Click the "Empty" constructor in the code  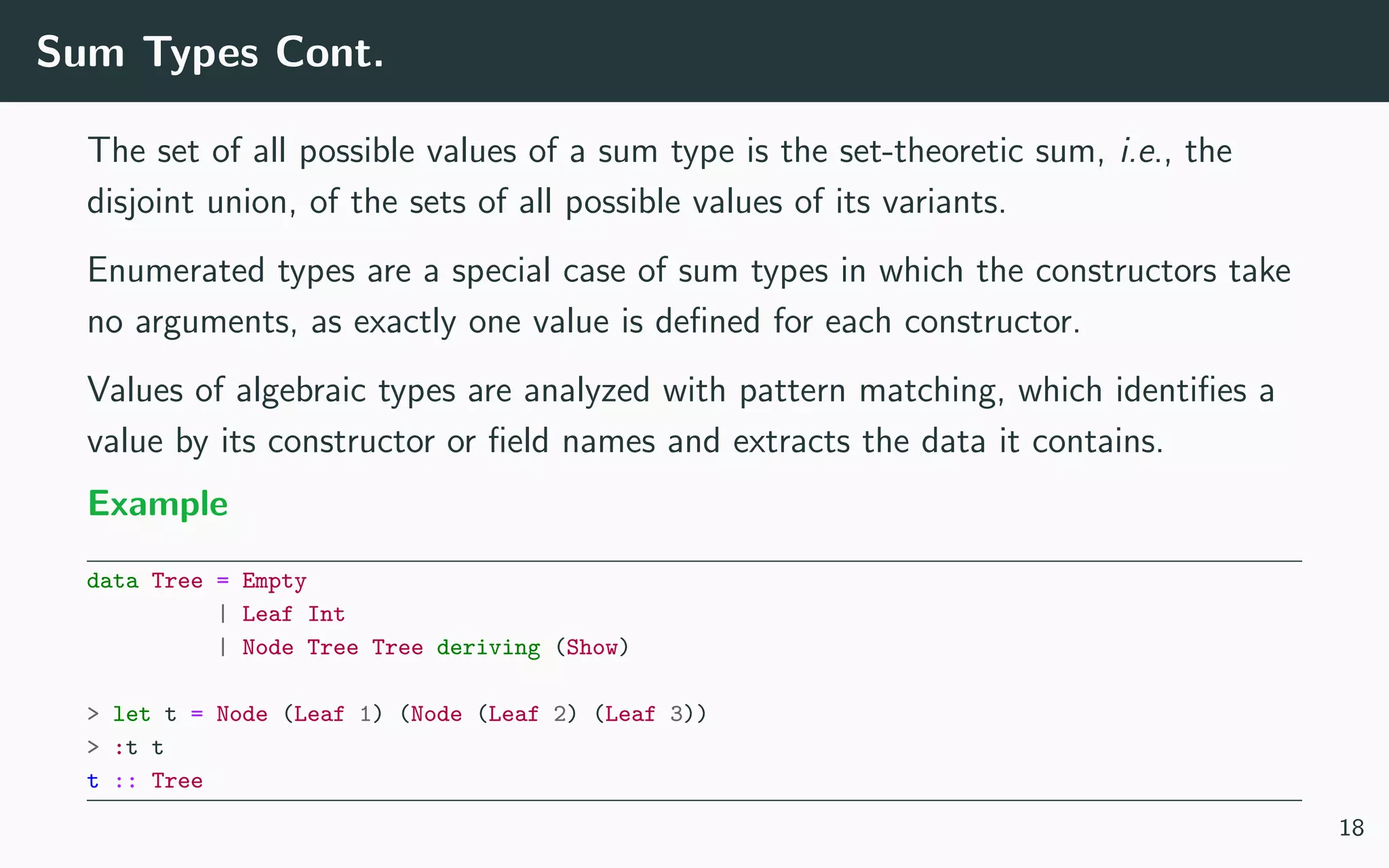[274, 581]
